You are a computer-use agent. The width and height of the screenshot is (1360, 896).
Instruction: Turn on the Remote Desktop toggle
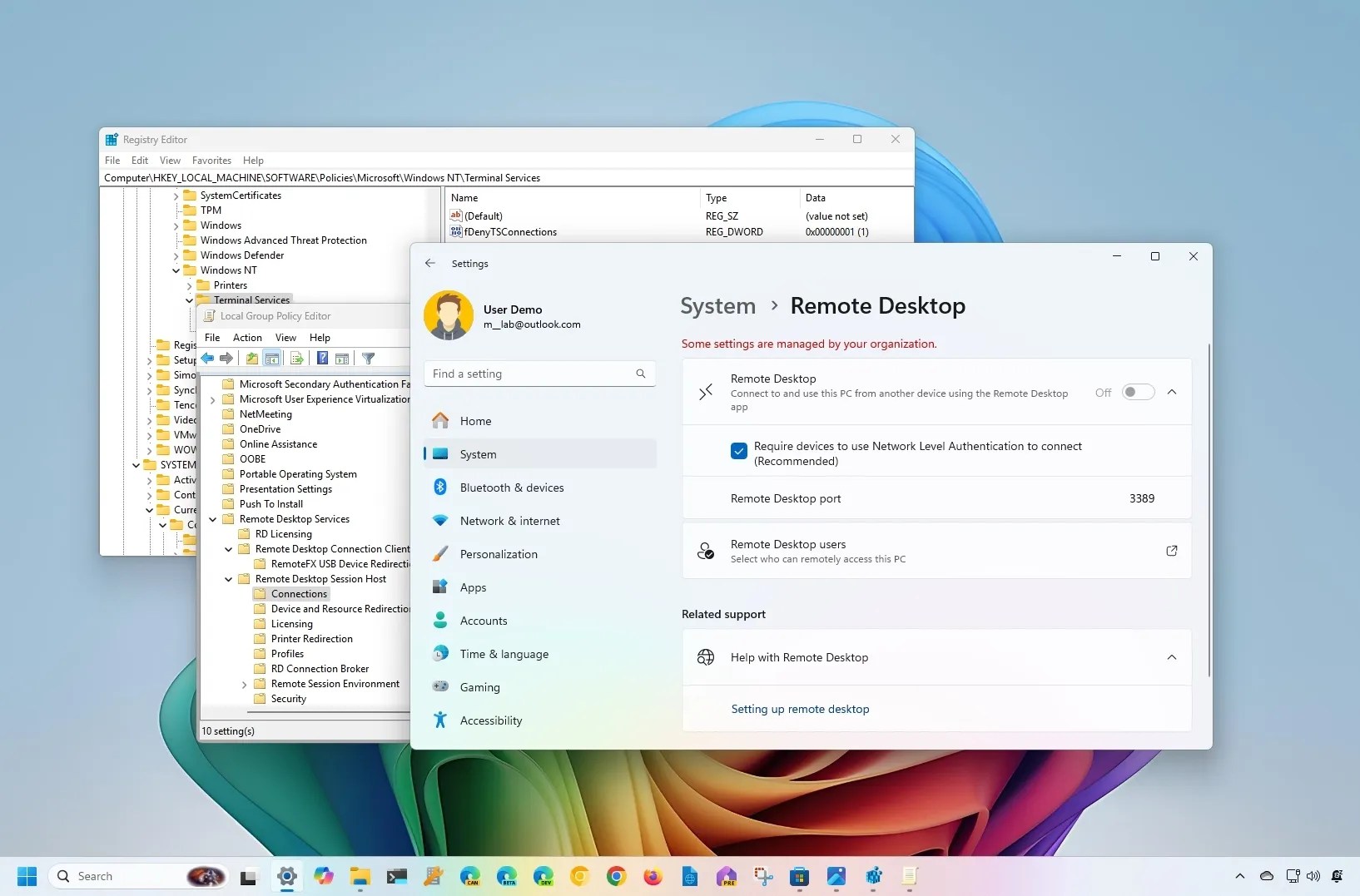click(1139, 392)
